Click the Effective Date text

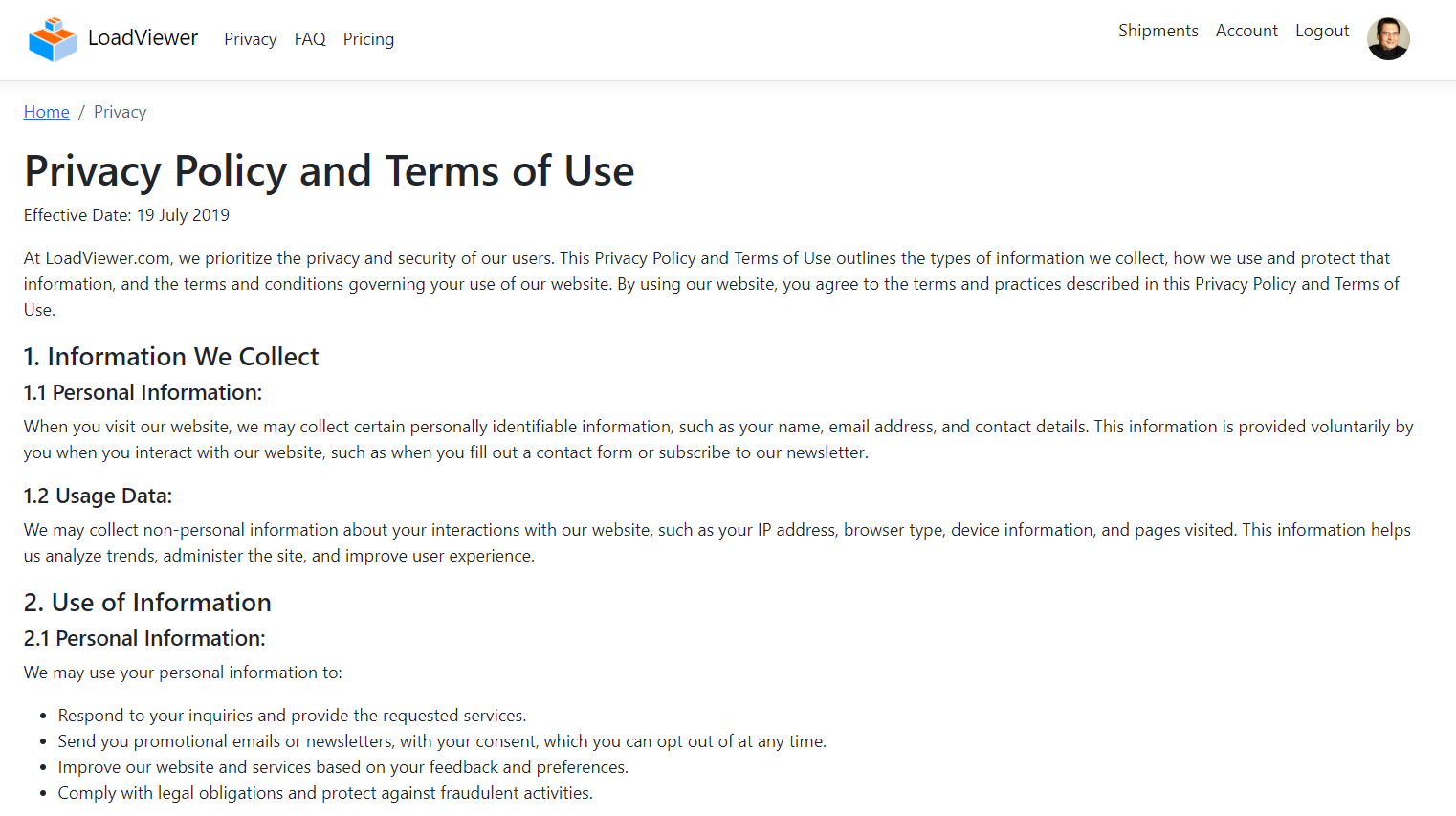126,215
